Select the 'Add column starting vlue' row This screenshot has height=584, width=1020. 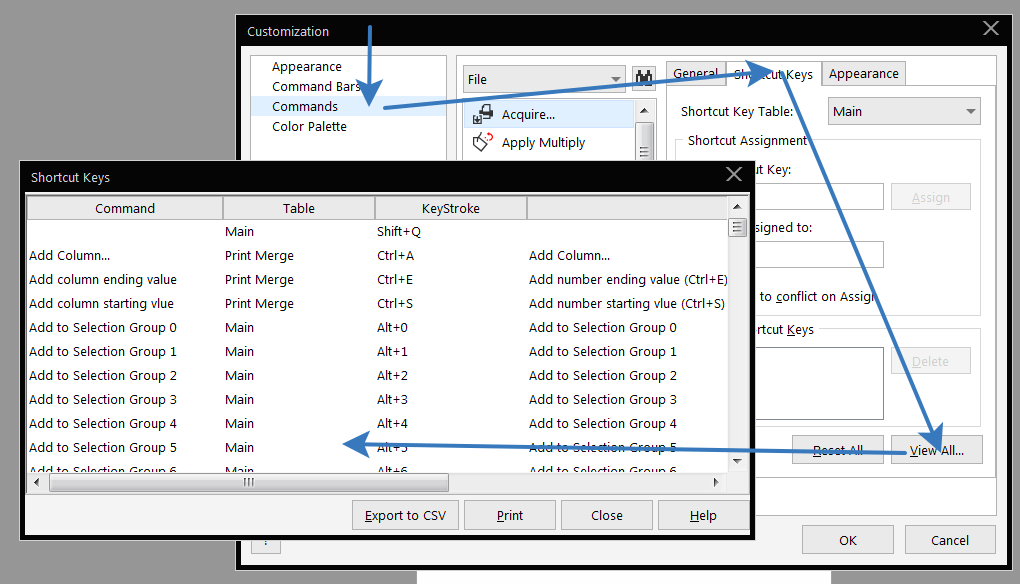click(x=101, y=304)
